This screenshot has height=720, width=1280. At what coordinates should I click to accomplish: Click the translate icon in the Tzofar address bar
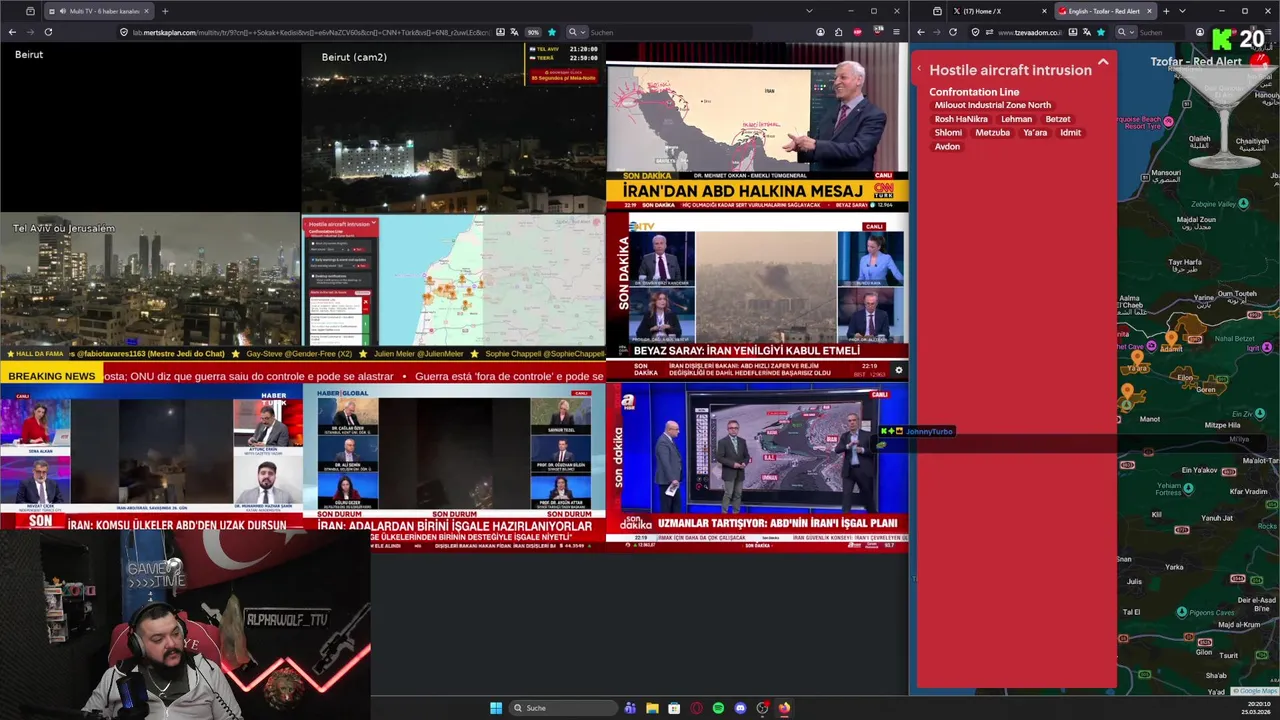click(x=1086, y=32)
